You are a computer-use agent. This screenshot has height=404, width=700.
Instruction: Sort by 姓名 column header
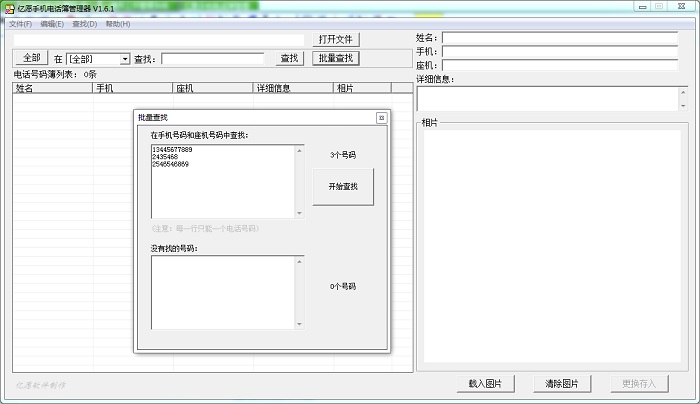click(53, 88)
